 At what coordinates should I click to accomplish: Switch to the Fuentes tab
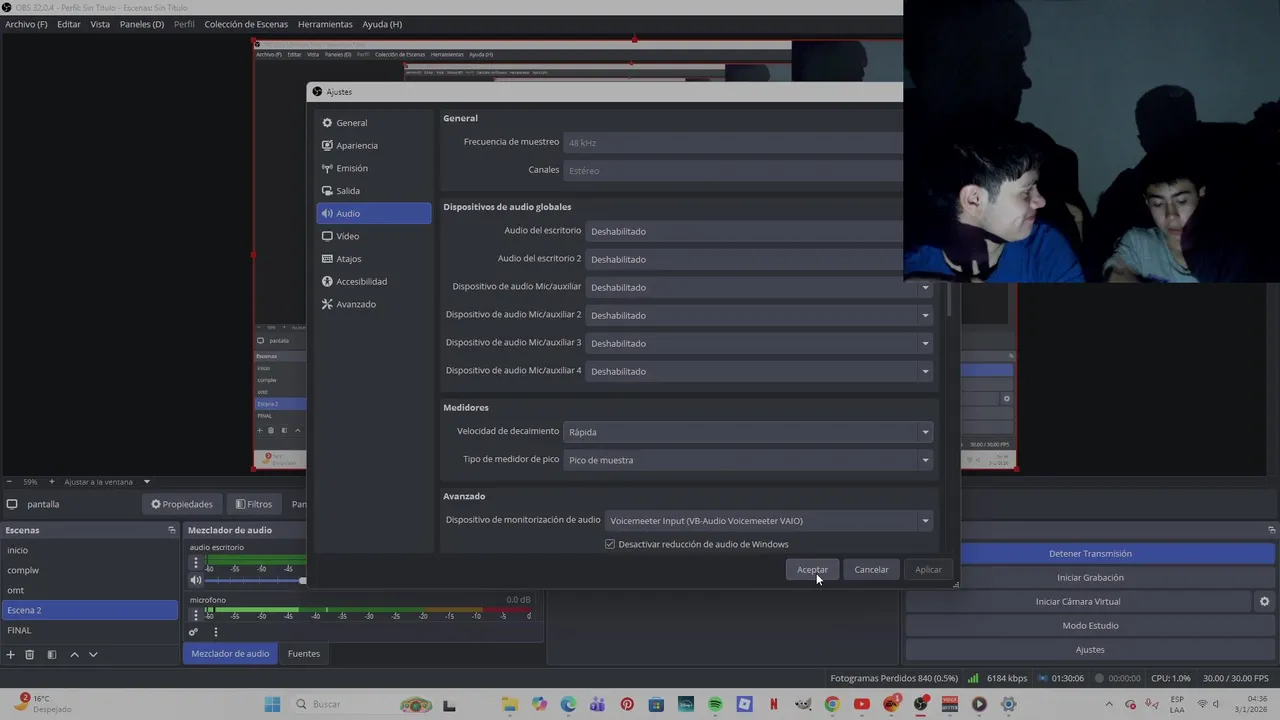(x=304, y=654)
